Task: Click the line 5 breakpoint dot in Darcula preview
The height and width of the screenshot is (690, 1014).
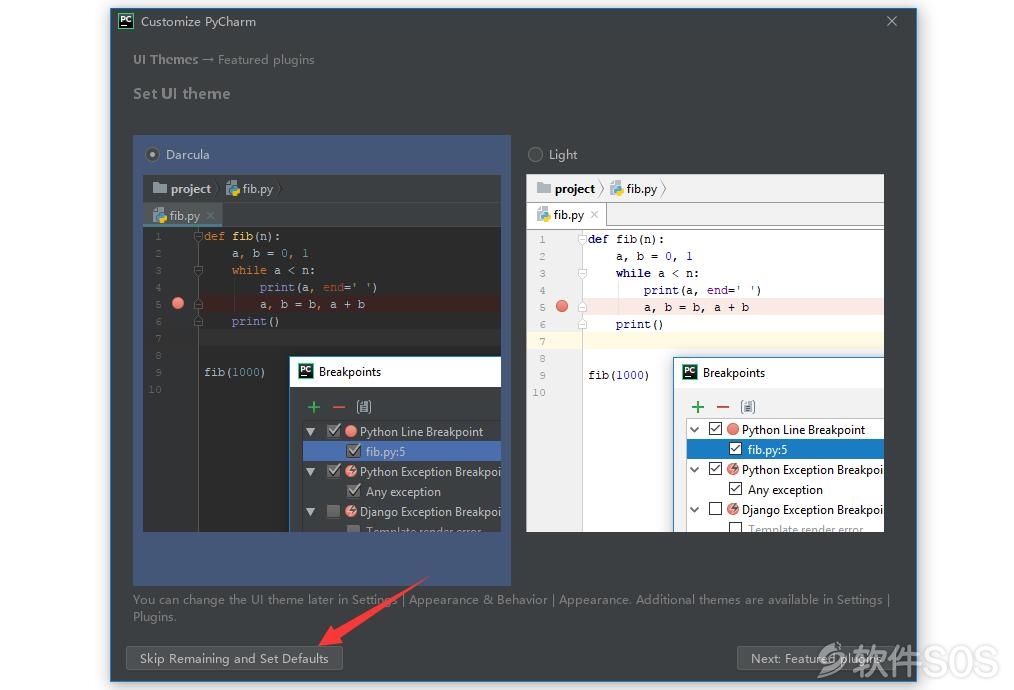Action: tap(178, 303)
